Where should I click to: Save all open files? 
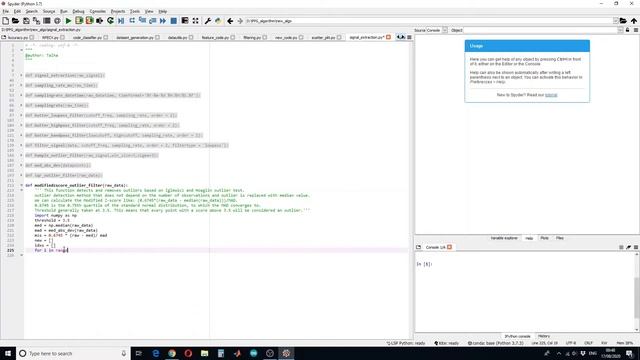click(36, 21)
